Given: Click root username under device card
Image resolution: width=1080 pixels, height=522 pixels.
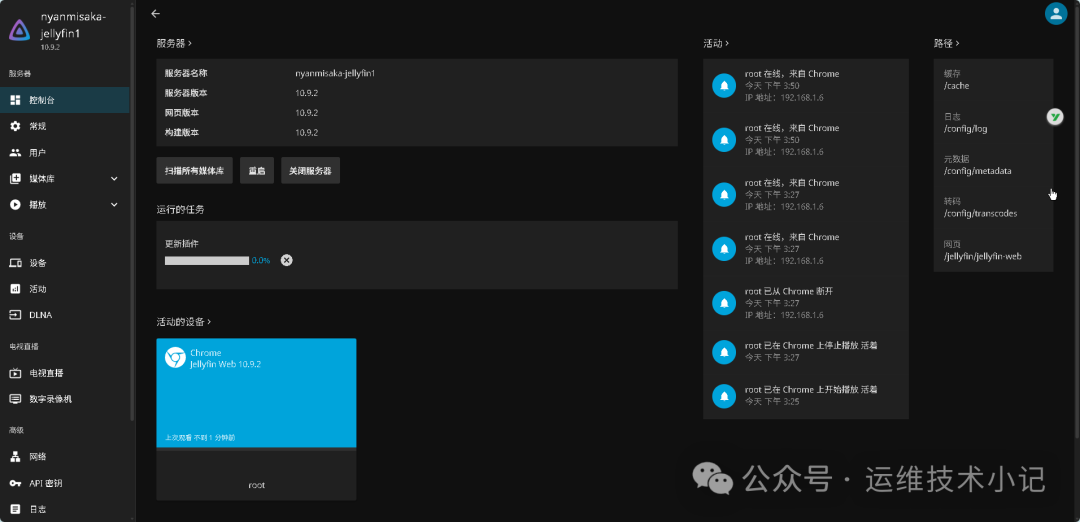Looking at the screenshot, I should (x=256, y=485).
